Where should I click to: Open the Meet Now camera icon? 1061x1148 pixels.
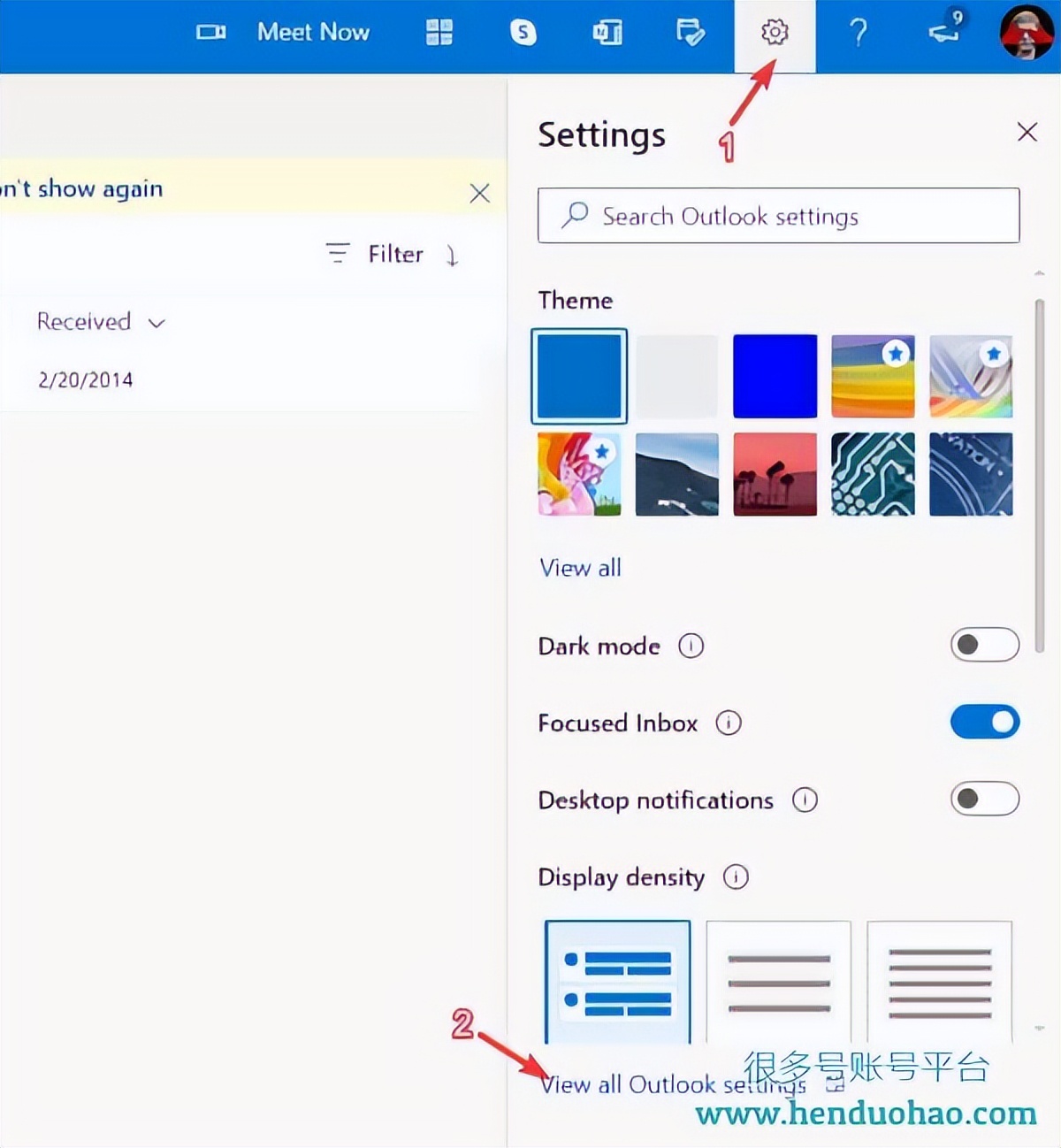(210, 32)
